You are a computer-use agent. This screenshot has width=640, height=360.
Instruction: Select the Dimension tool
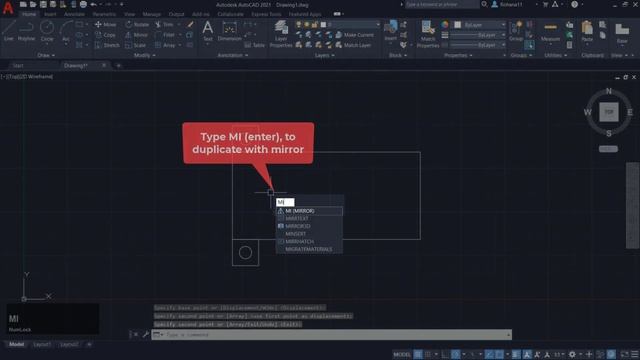[x=229, y=31]
